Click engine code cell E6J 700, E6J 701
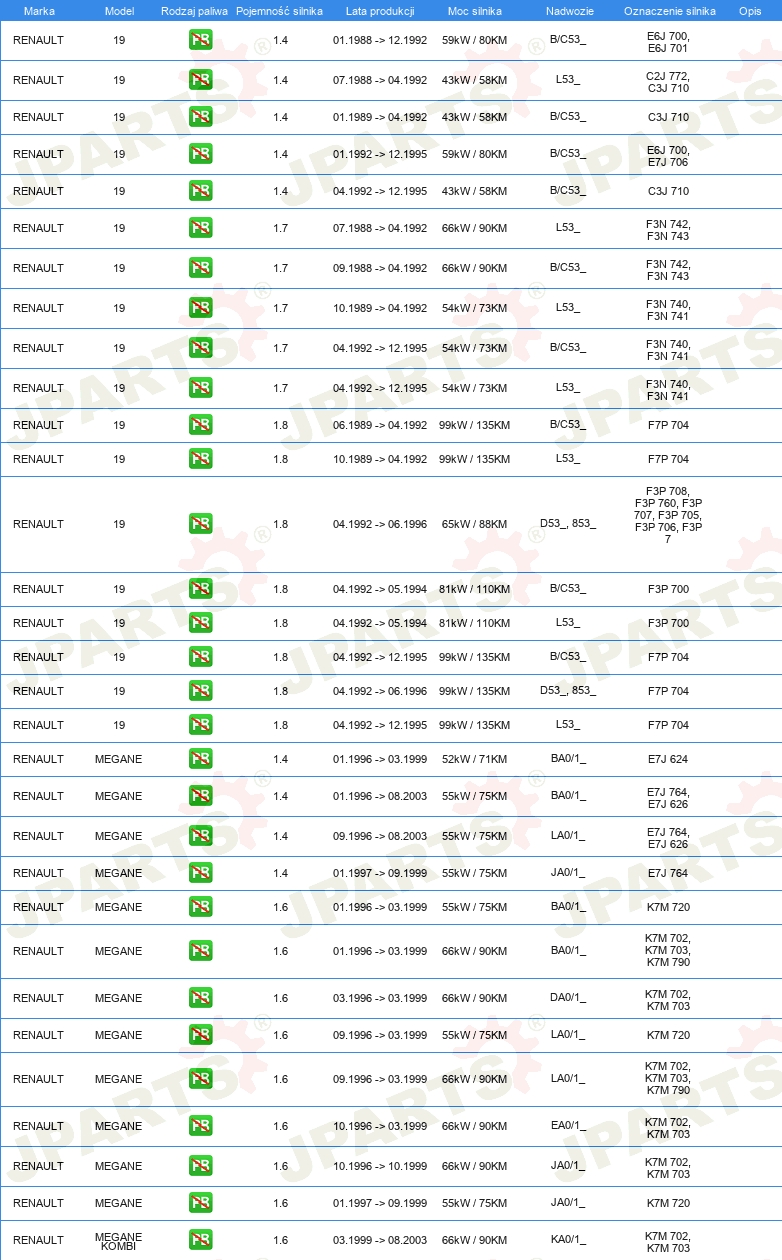The width and height of the screenshot is (782, 1260). coord(668,42)
